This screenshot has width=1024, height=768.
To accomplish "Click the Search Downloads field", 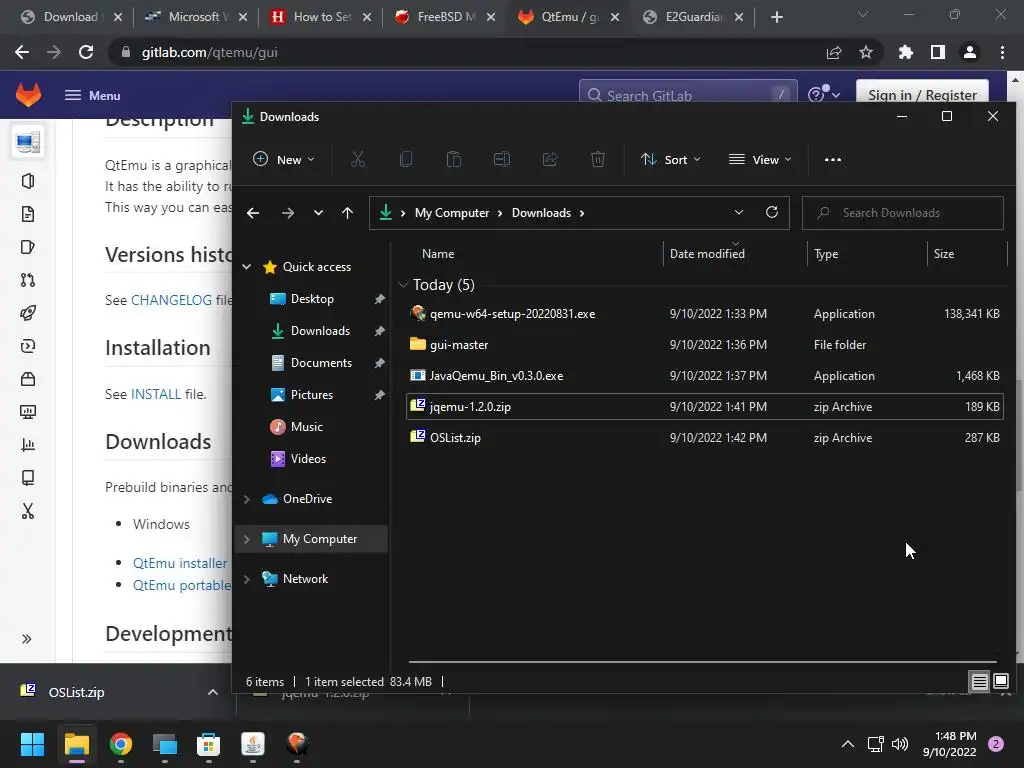I will 903,213.
